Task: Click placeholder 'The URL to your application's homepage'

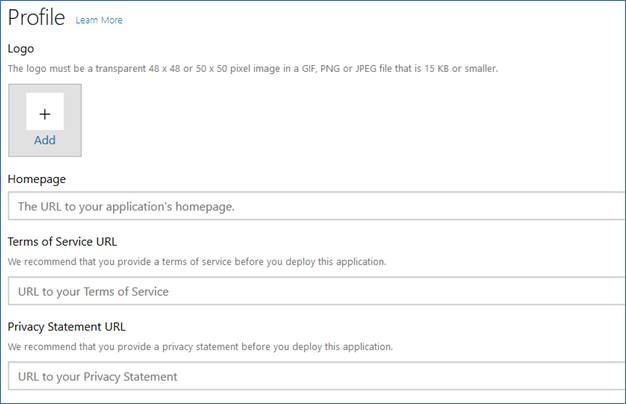Action: [126, 206]
